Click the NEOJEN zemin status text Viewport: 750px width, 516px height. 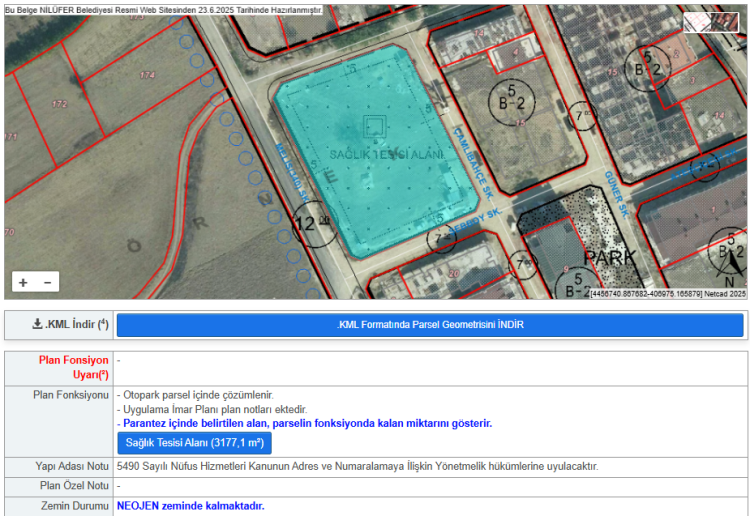click(190, 506)
